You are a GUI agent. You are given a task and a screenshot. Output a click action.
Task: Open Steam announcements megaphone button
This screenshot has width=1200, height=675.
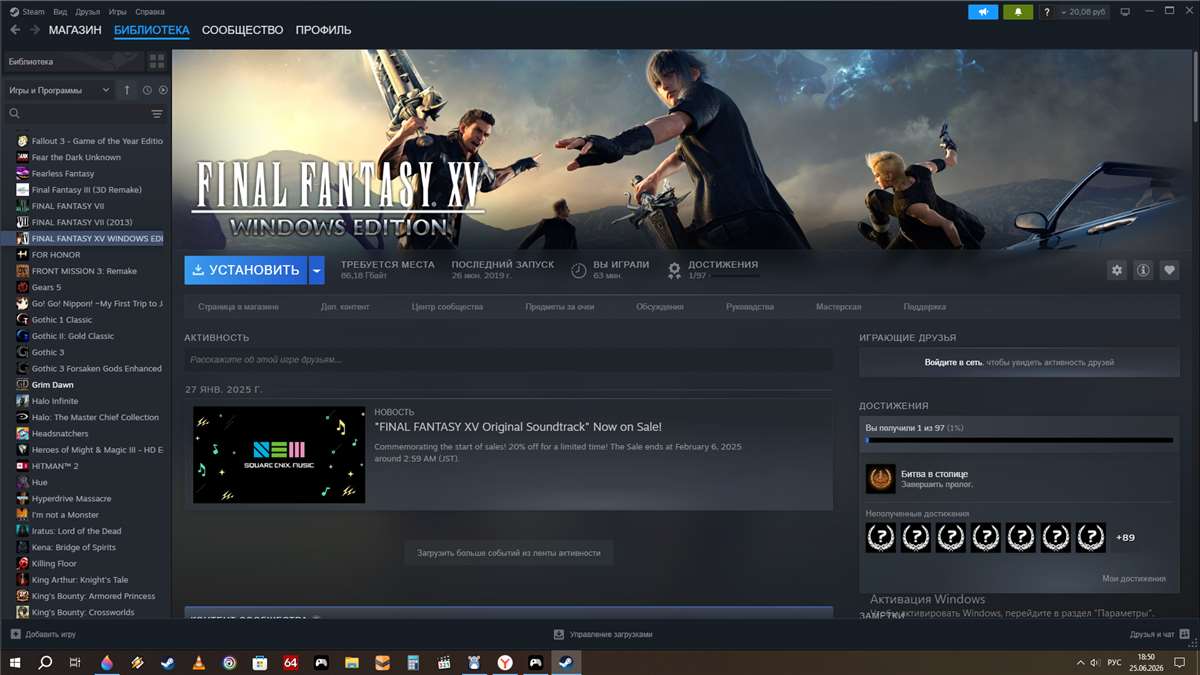pos(983,12)
